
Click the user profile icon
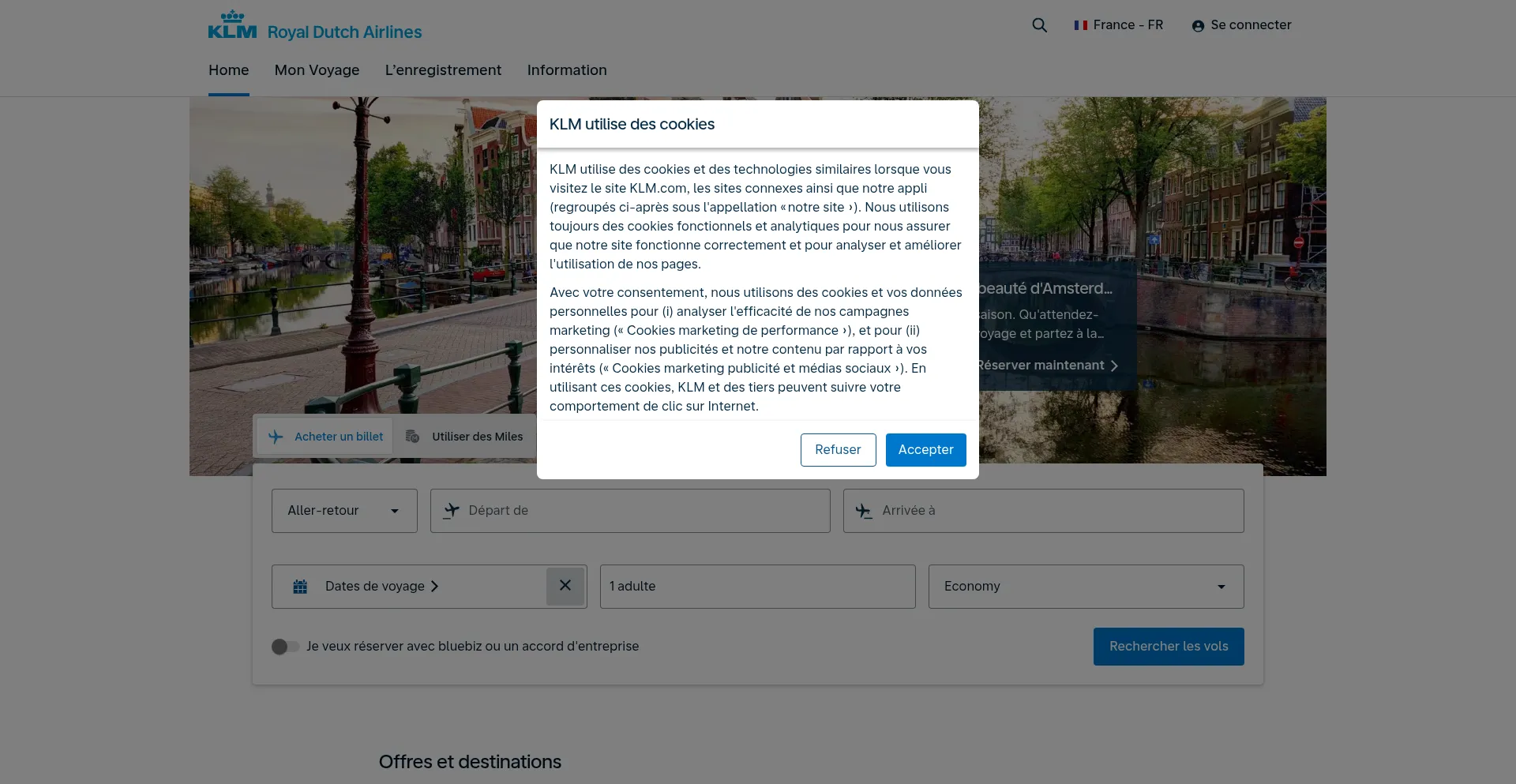(x=1198, y=26)
